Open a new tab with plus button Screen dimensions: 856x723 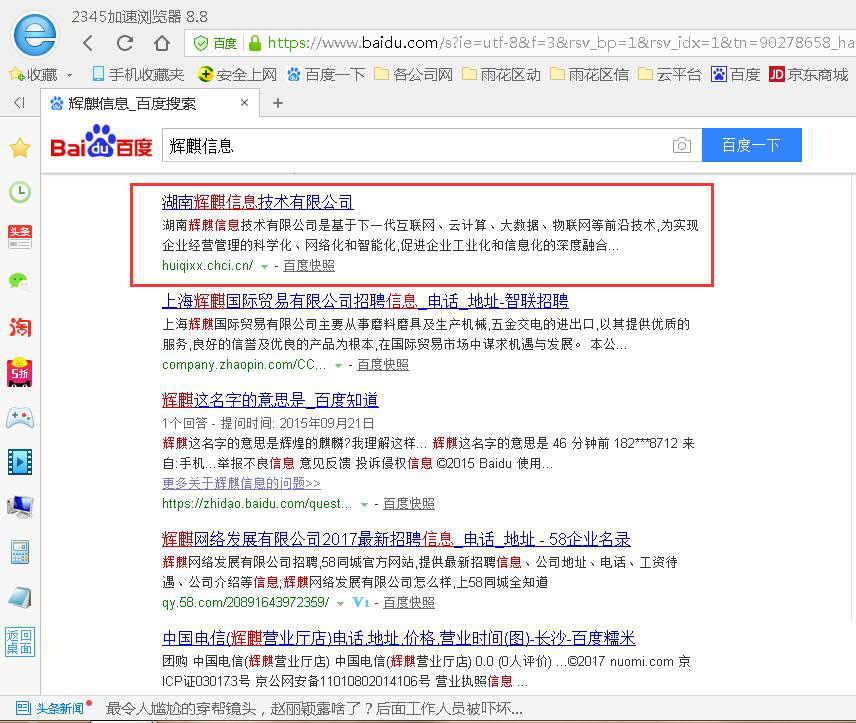(x=278, y=103)
